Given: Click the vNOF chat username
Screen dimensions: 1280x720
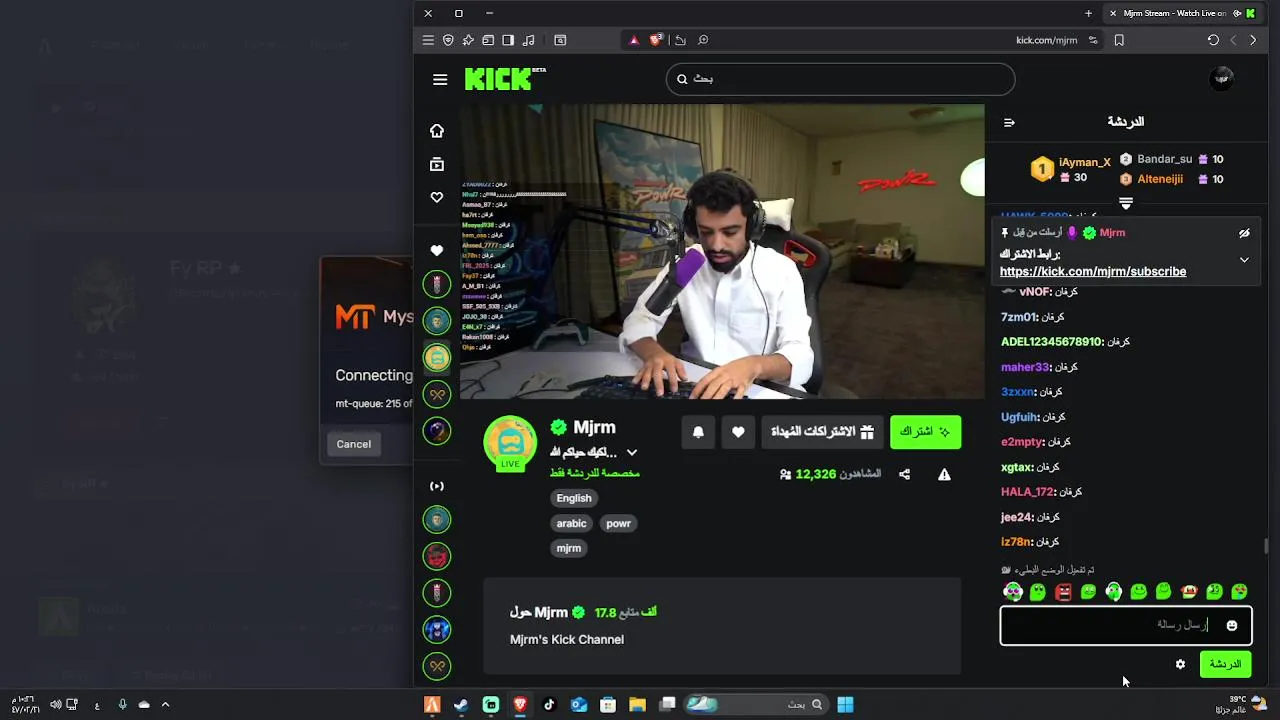Looking at the screenshot, I should [1035, 292].
